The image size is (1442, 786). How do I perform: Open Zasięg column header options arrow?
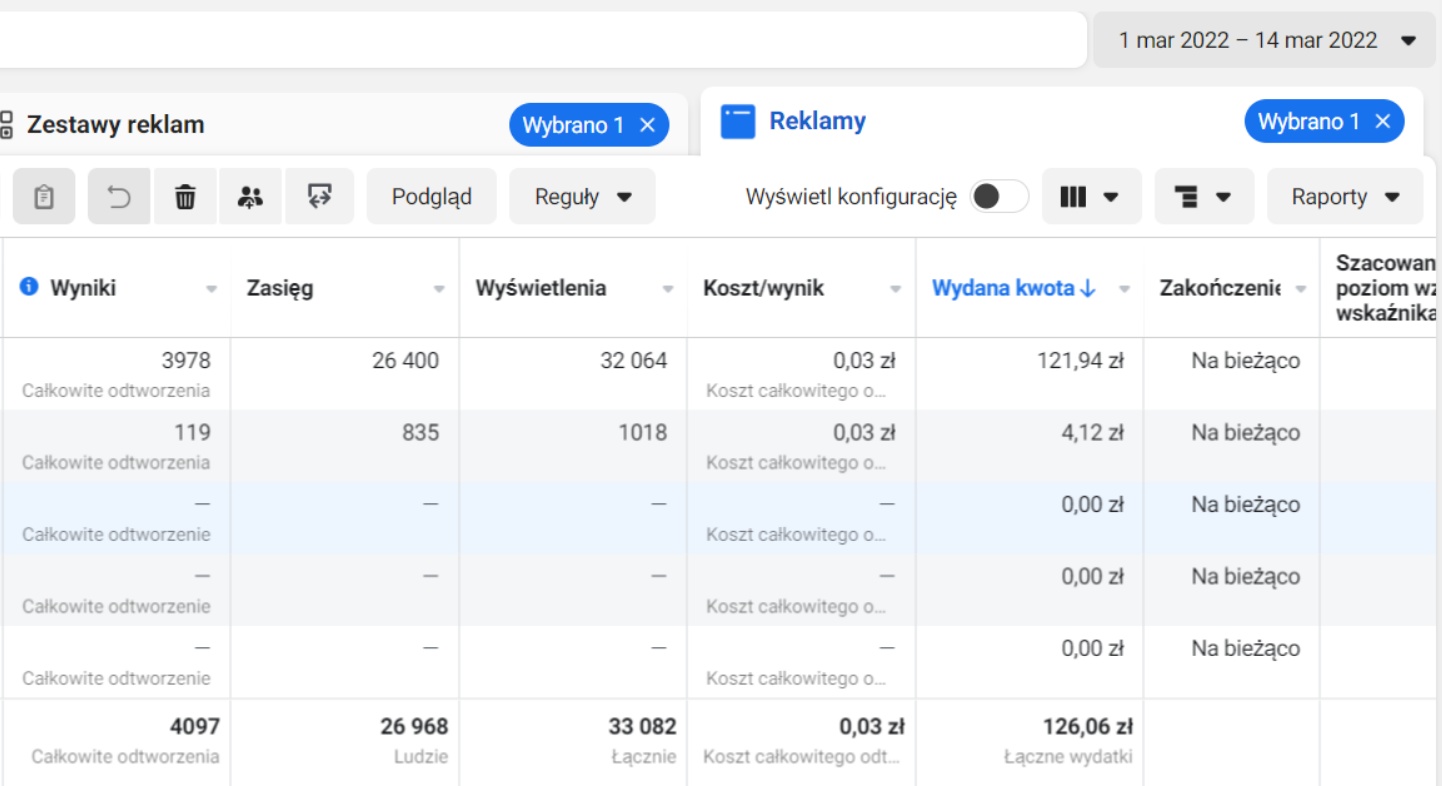[438, 289]
